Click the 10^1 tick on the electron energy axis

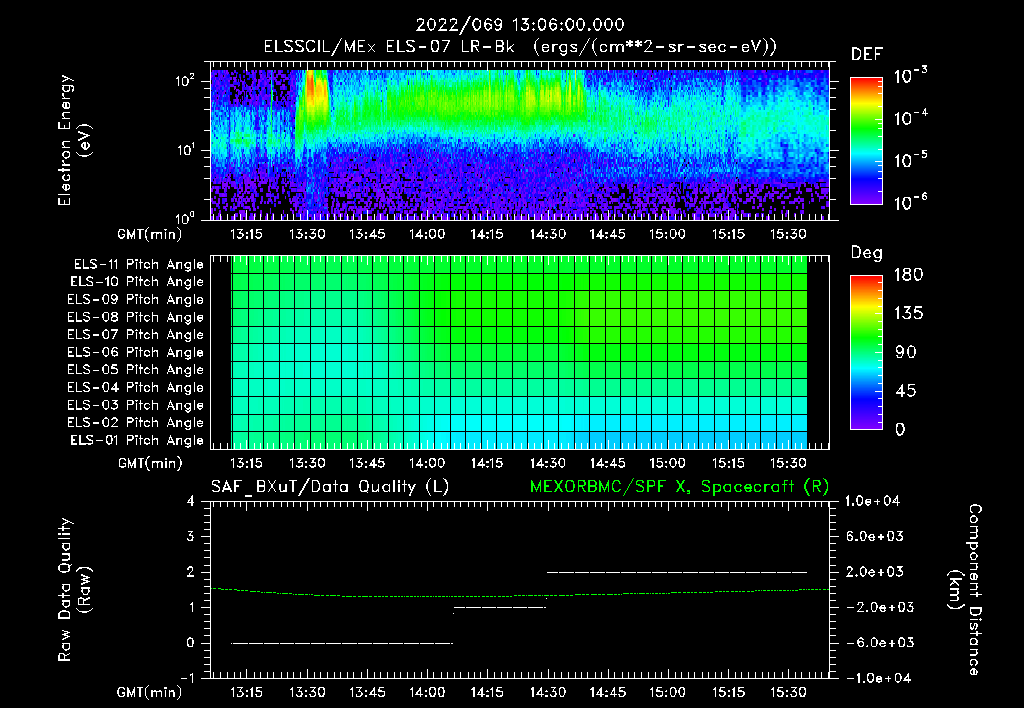(186, 150)
